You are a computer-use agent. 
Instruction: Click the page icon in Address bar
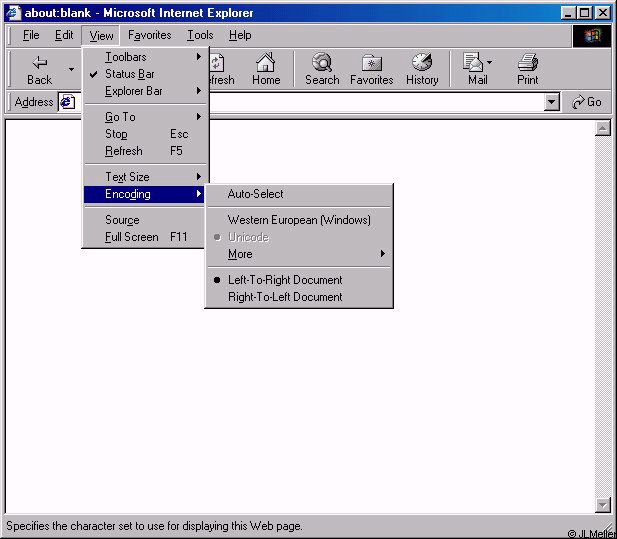[67, 102]
